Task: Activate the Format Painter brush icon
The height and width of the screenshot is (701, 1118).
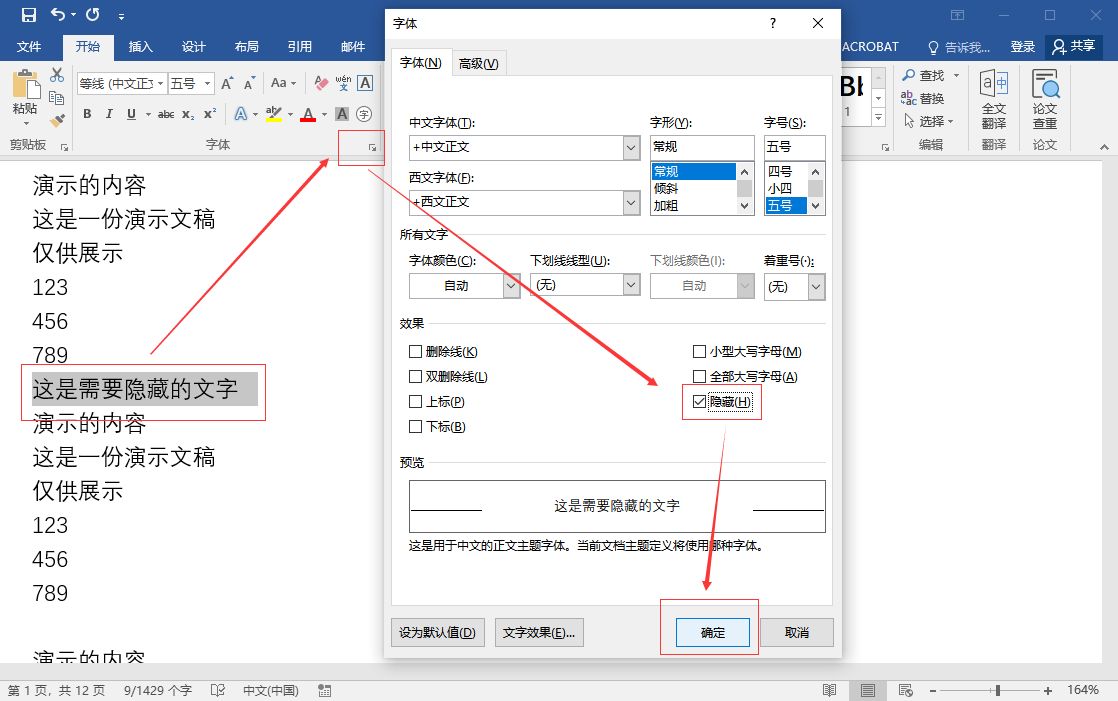Action: [57, 120]
